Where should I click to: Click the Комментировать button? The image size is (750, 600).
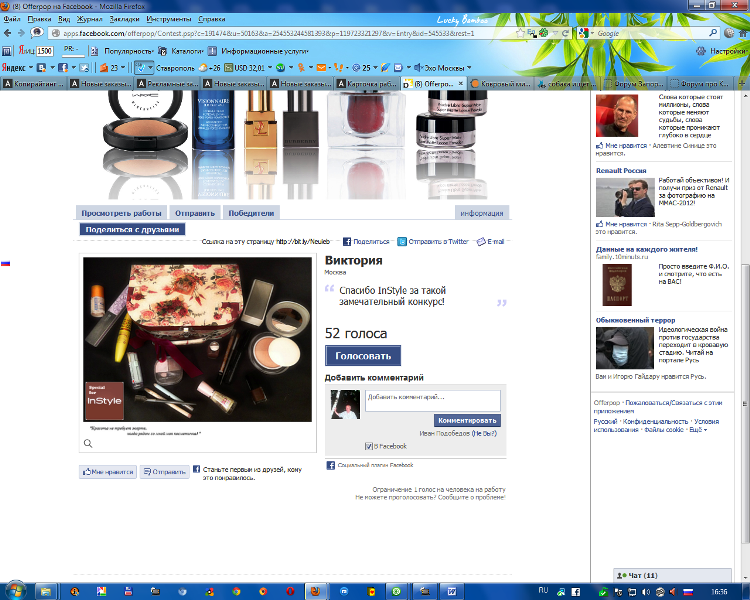click(x=467, y=420)
